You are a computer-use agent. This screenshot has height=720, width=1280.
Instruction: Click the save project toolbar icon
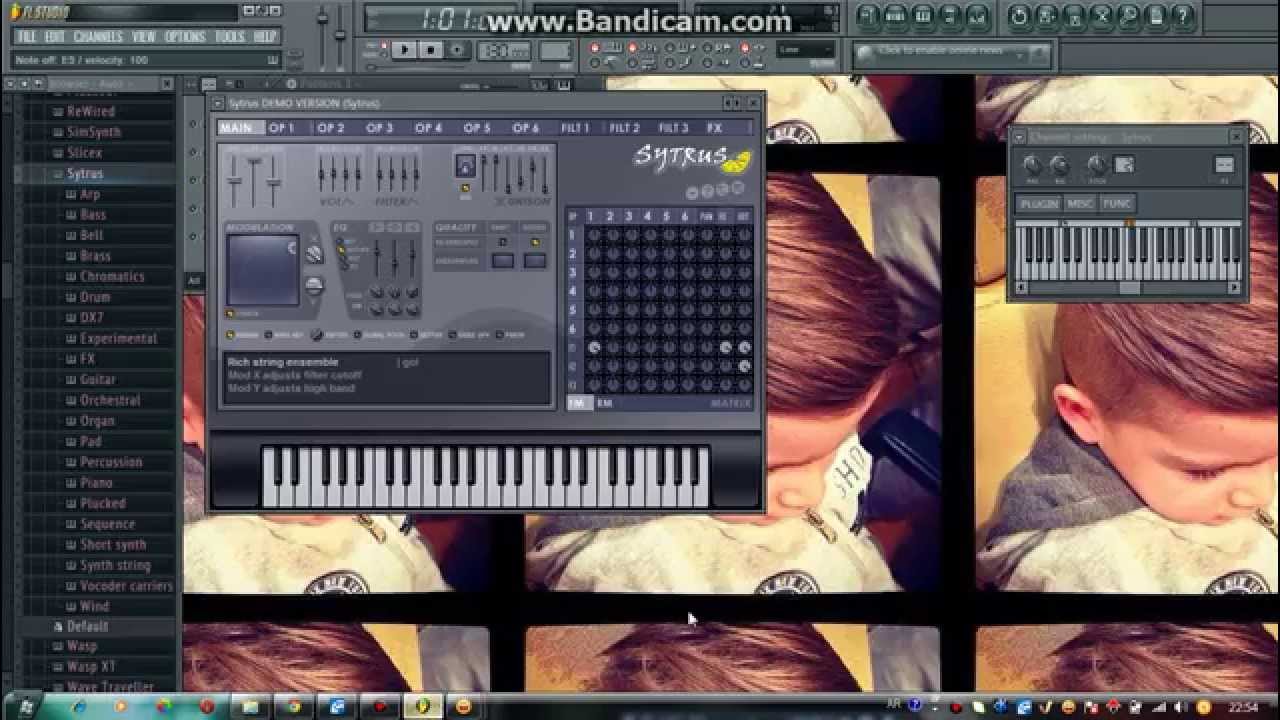pos(1046,16)
